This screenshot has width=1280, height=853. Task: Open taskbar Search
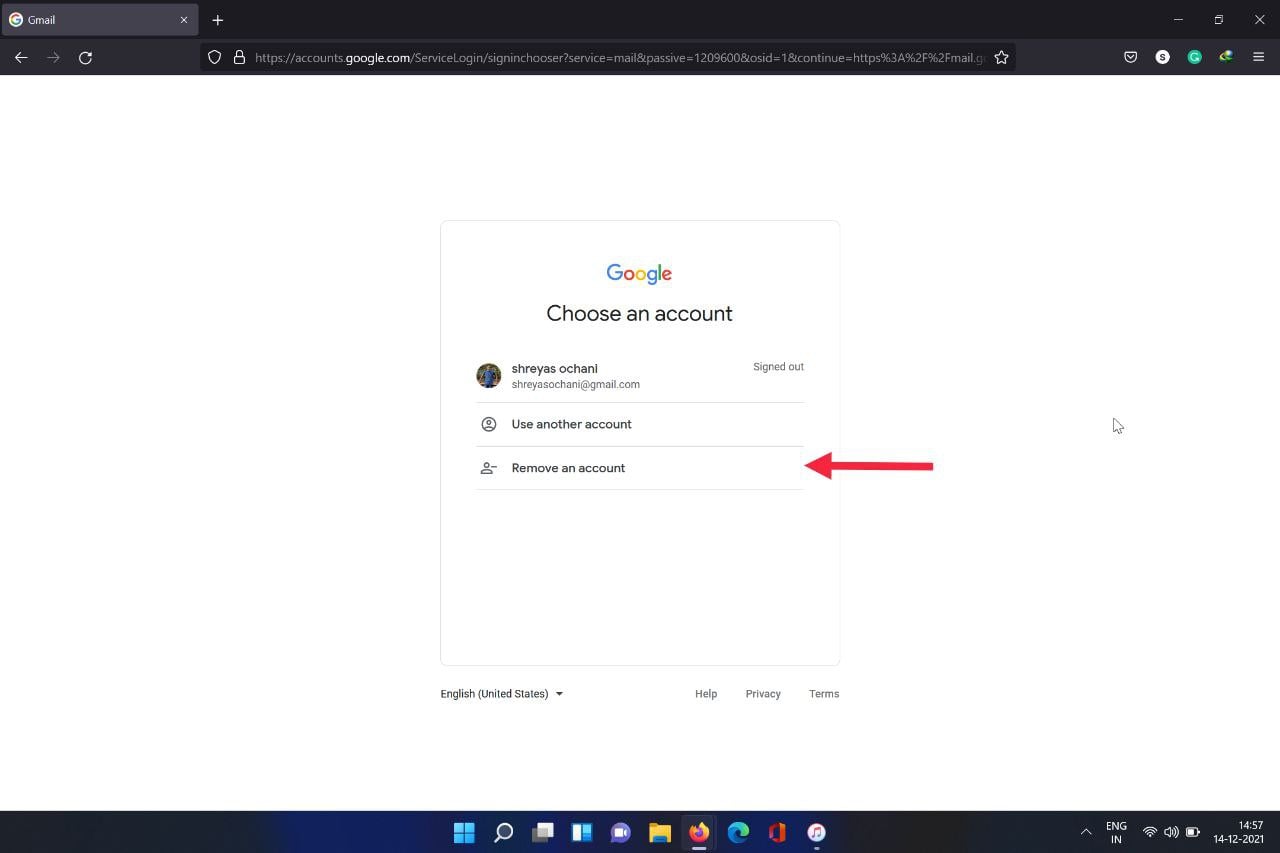point(504,832)
